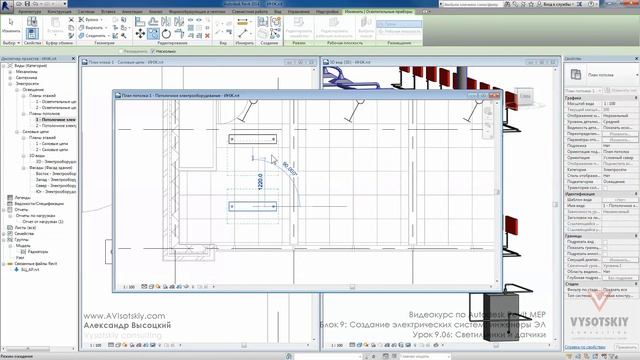This screenshot has width=640, height=360.
Task: Click the highlighted Copy tool icon
Action: (153, 33)
